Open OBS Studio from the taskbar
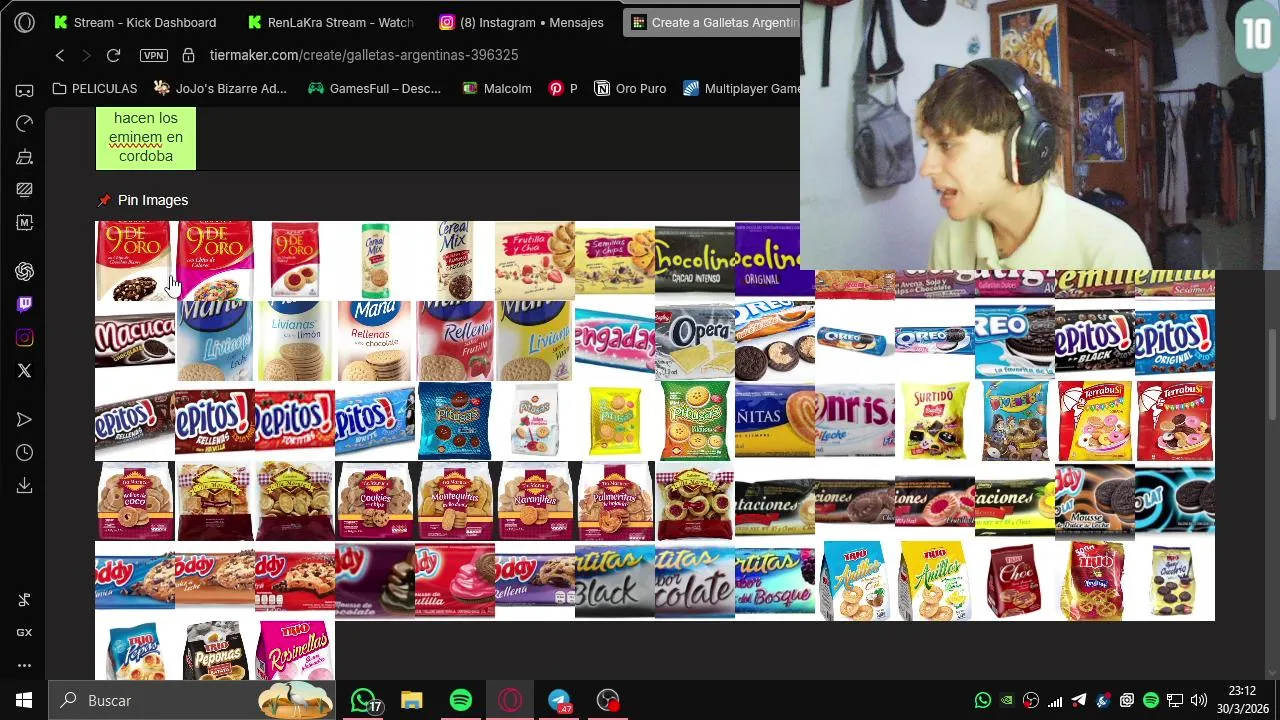This screenshot has height=720, width=1280. tap(608, 700)
